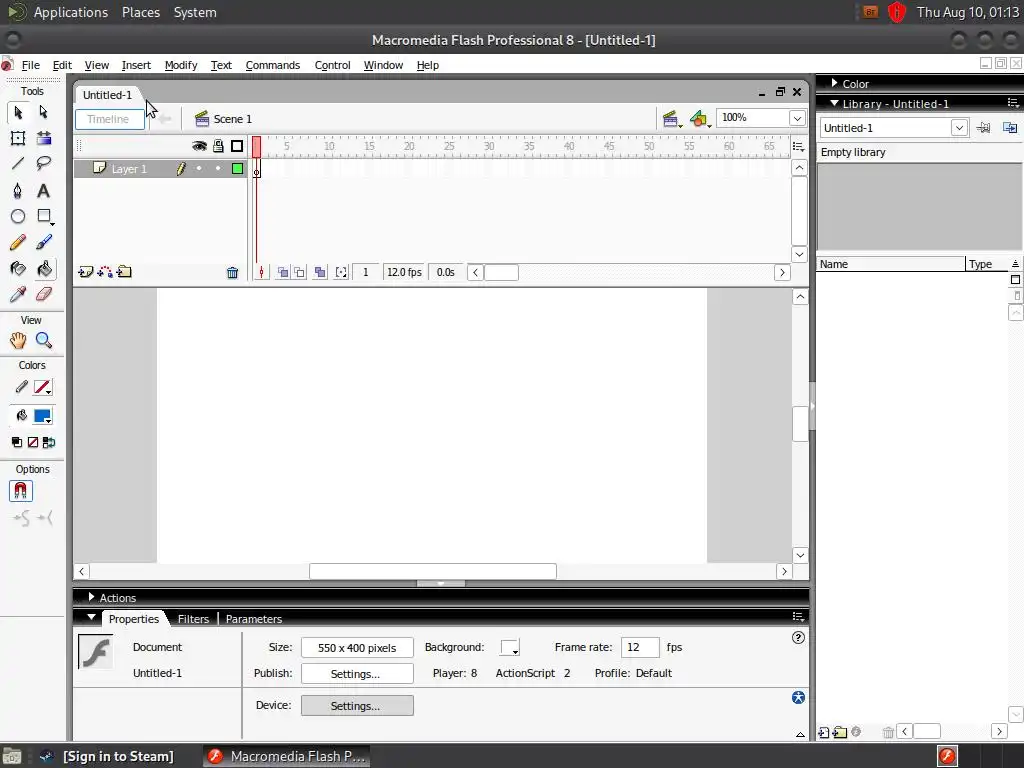Collapse the Properties panel triangle
The width and height of the screenshot is (1024, 768).
pos(91,617)
